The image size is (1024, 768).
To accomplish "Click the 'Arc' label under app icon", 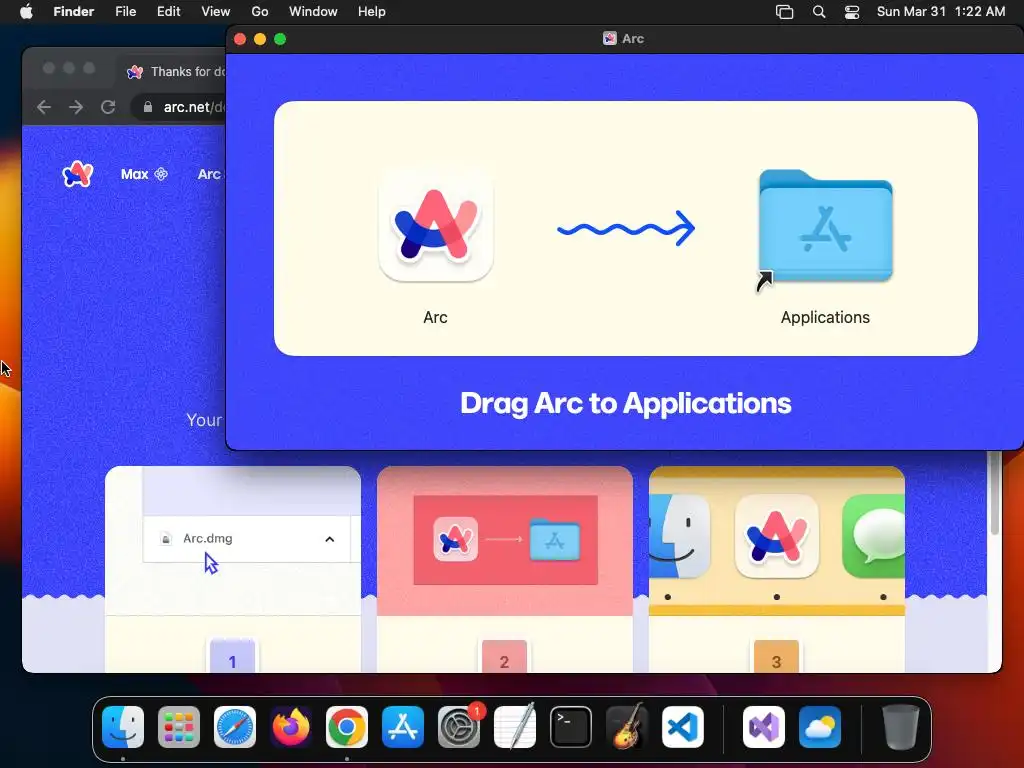I will tap(436, 317).
